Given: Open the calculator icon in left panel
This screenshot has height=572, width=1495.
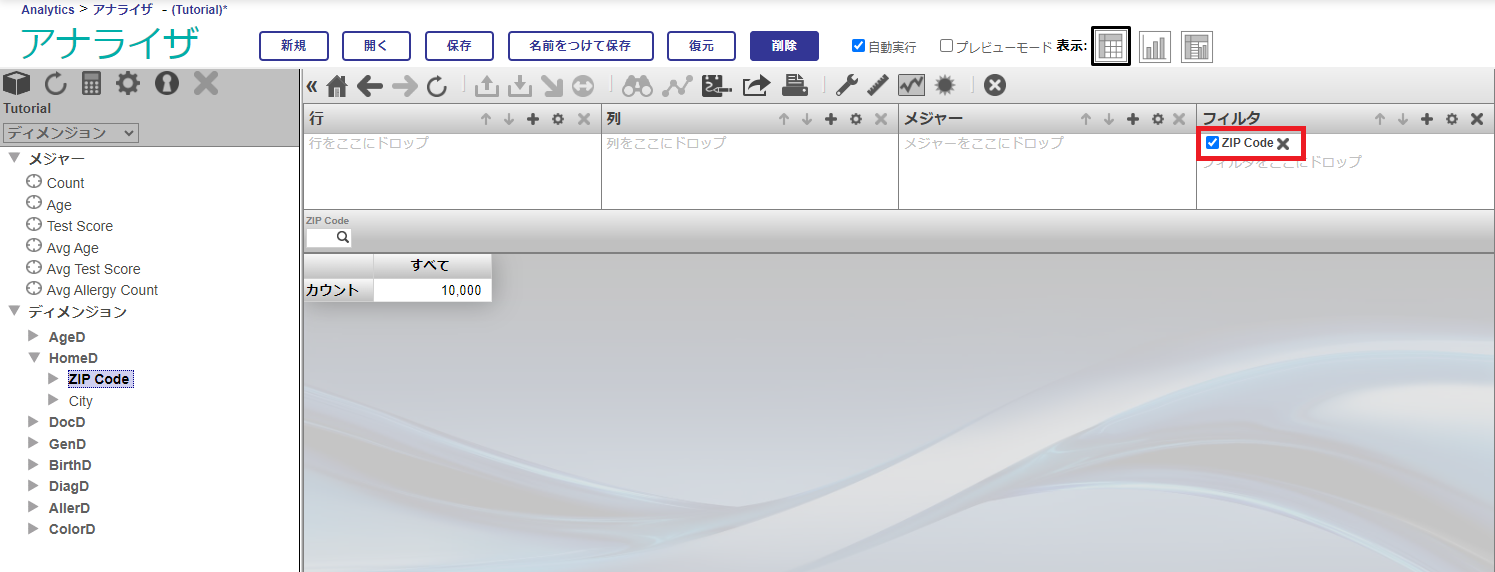Looking at the screenshot, I should point(92,83).
